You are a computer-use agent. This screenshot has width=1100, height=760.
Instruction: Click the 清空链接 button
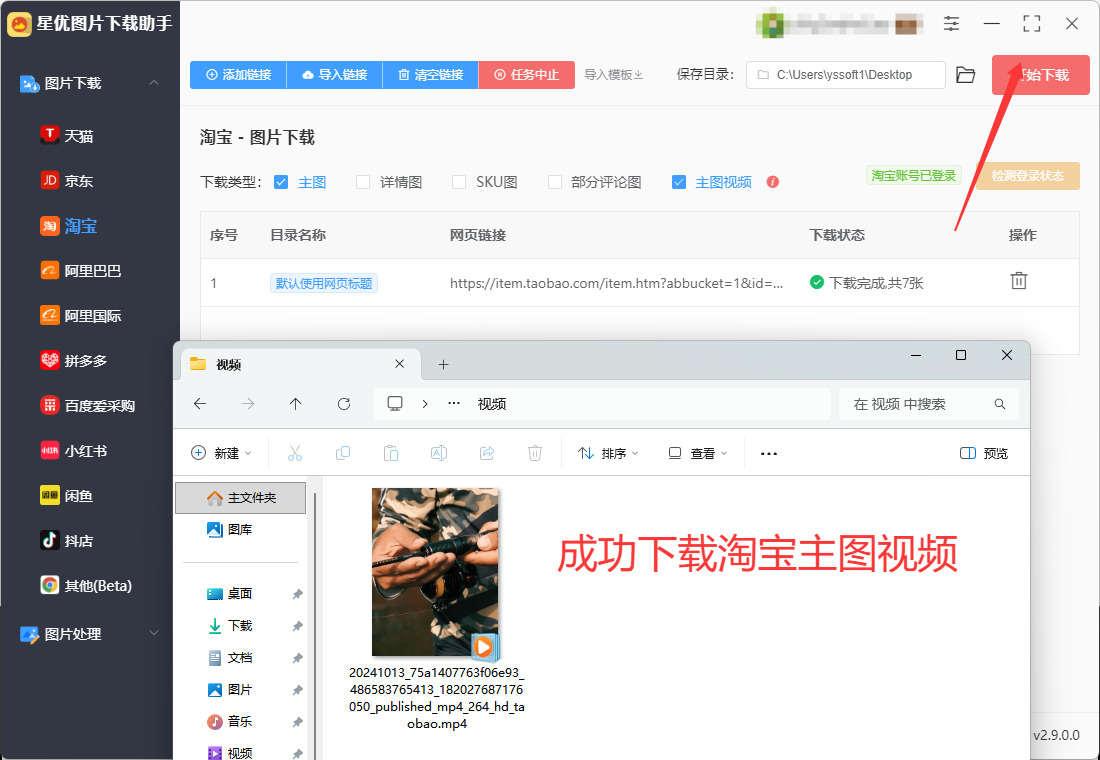tap(431, 74)
